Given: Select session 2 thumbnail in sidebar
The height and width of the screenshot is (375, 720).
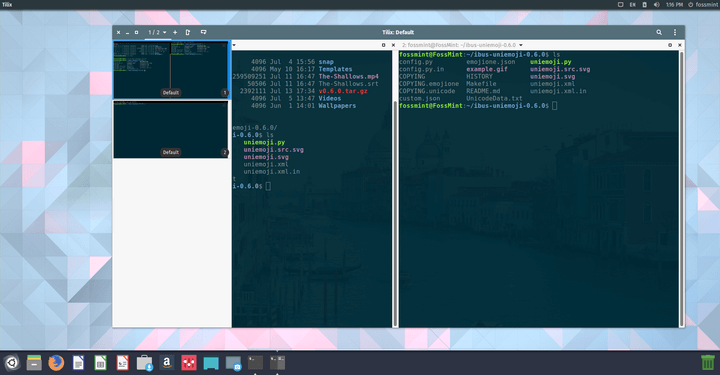Looking at the screenshot, I should pos(171,130).
